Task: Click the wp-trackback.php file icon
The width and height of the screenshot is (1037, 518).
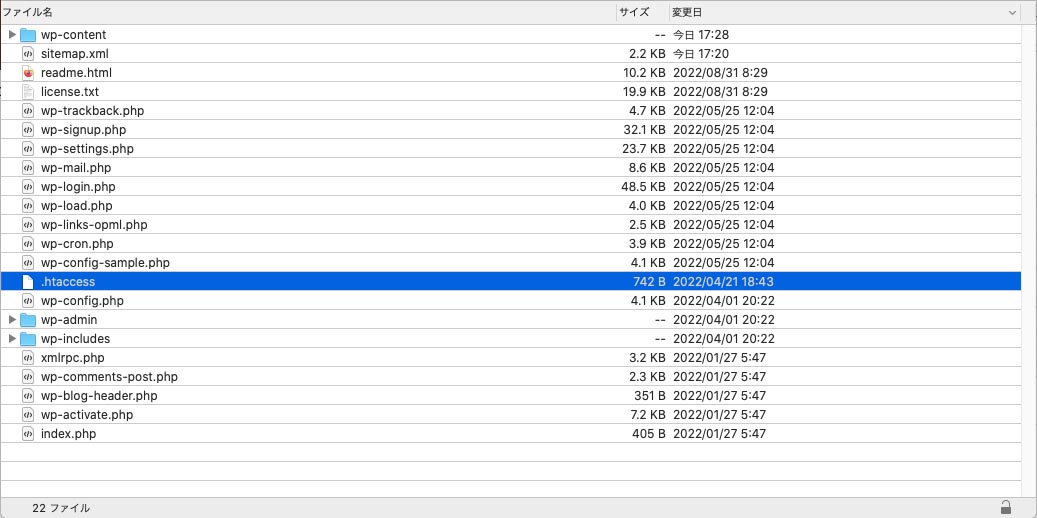Action: (x=28, y=110)
